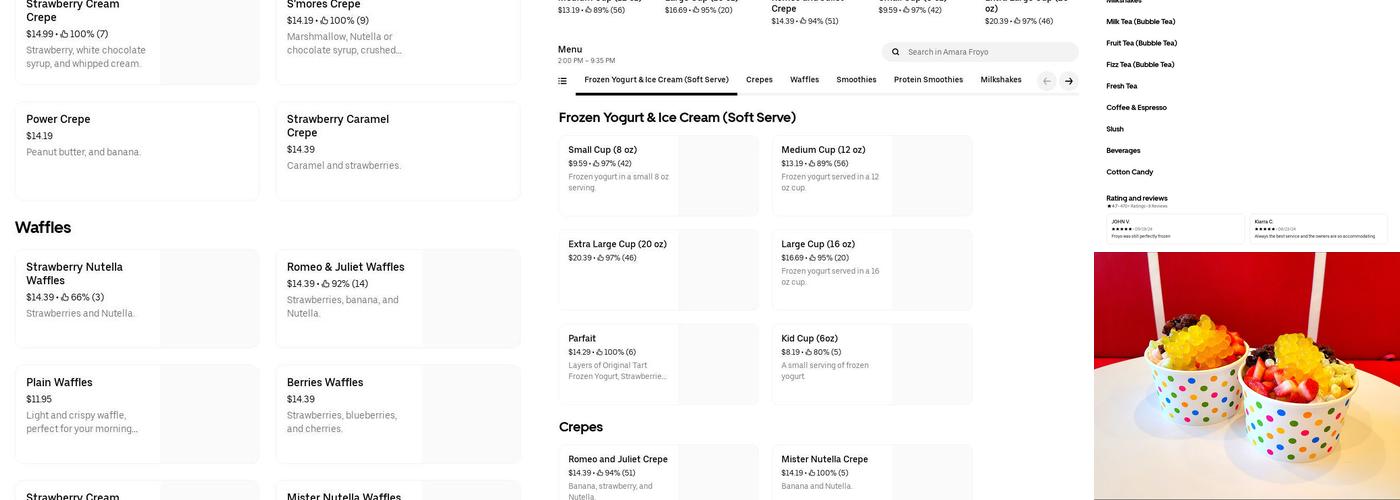The image size is (1400, 500).
Task: Switch to the Waffles tab
Action: pos(804,80)
